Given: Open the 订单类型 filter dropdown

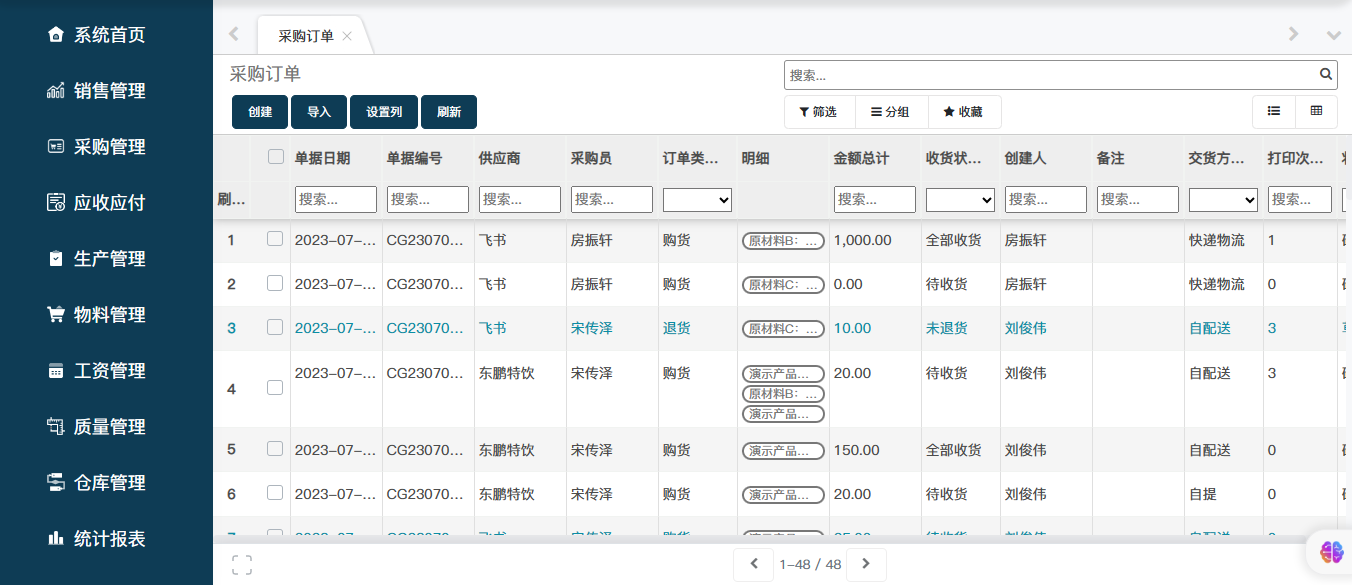Looking at the screenshot, I should [697, 200].
